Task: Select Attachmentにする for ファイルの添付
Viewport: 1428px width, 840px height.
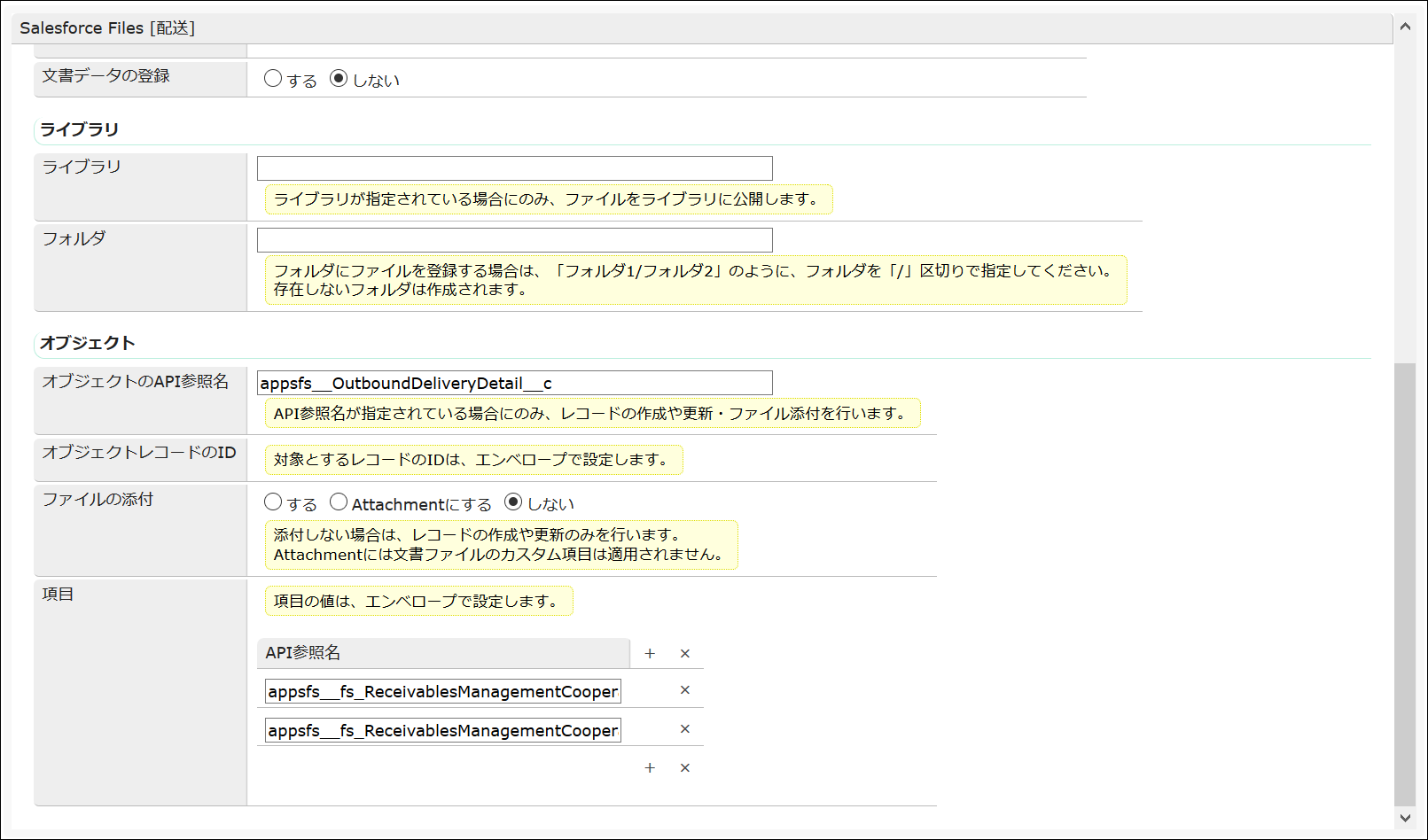Action: [x=339, y=502]
